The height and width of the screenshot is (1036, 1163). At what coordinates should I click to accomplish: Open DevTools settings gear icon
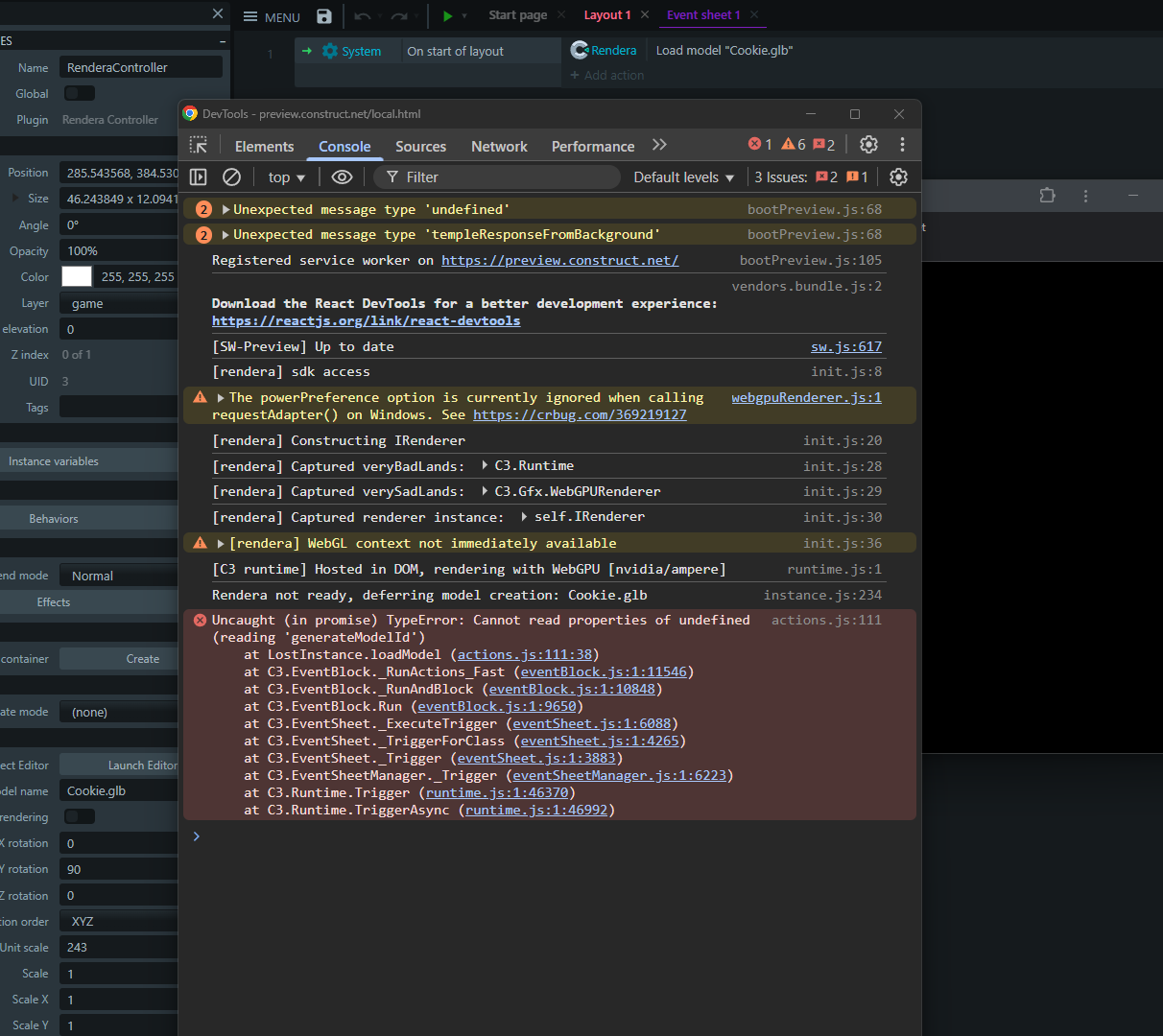(868, 144)
